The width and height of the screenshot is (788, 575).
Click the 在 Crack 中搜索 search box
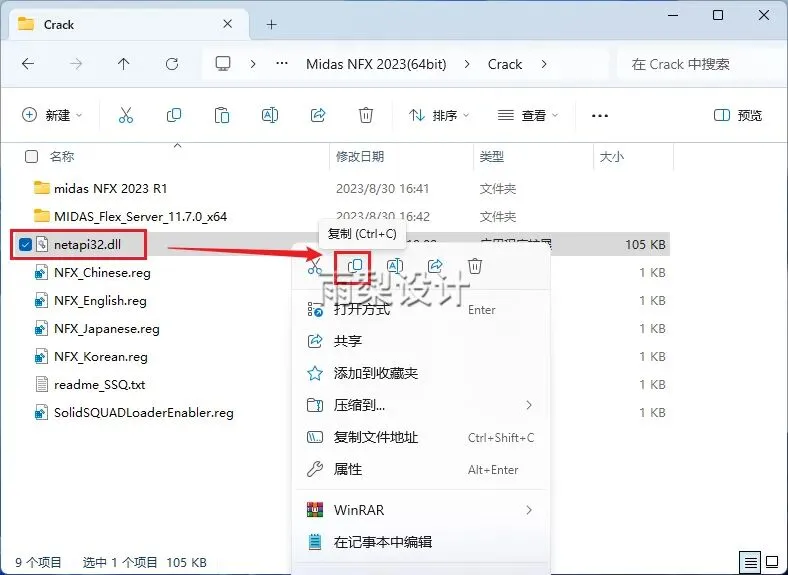(x=701, y=64)
